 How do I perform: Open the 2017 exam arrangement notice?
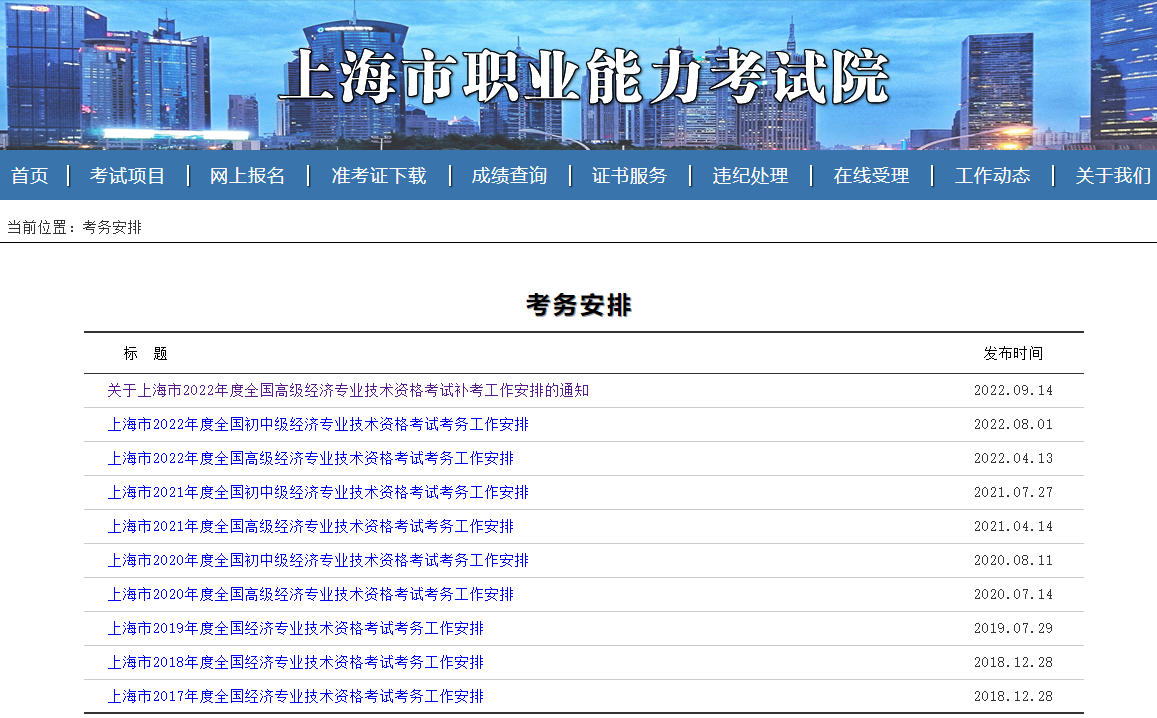[296, 696]
